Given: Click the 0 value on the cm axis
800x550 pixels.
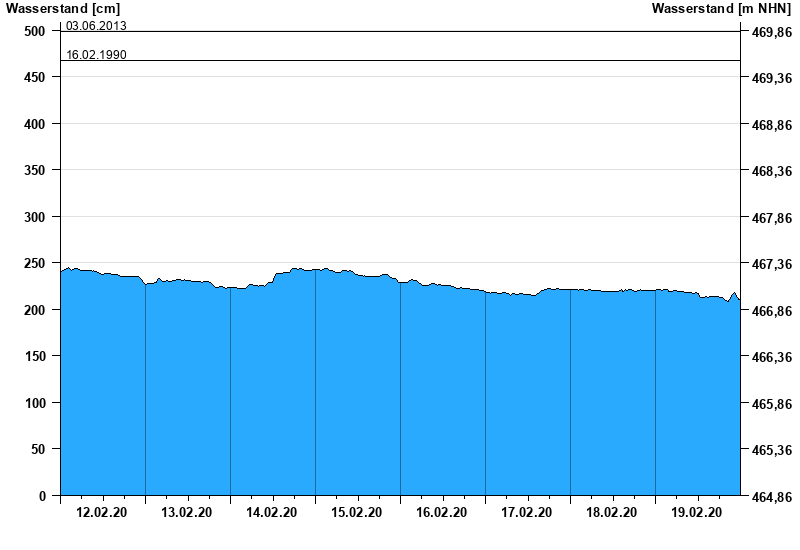Looking at the screenshot, I should 42,496.
